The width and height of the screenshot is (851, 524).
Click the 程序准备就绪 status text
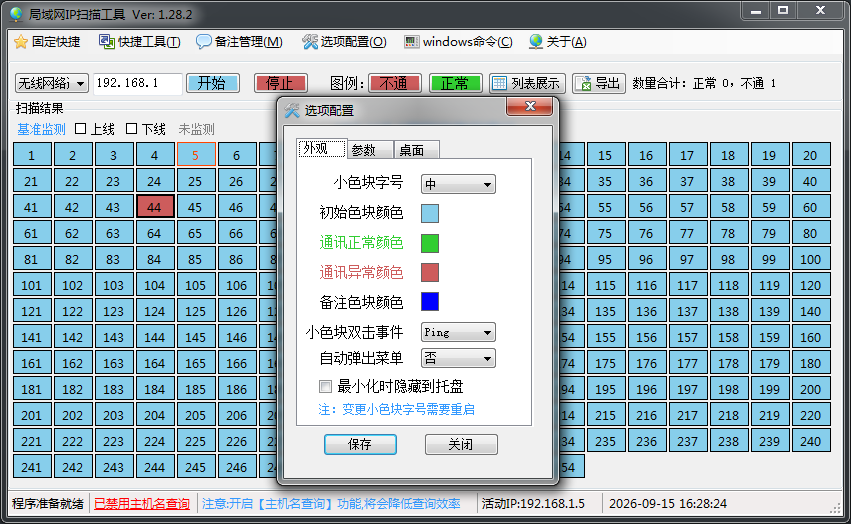[x=48, y=504]
